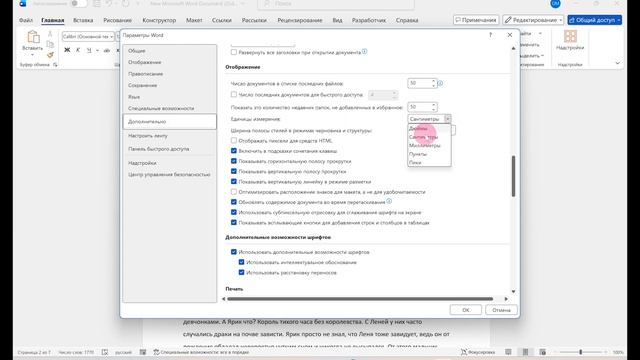Viewport: 640px width, 360px height.
Task: Uncheck subpixel positioning to smooth fonts
Action: click(x=234, y=212)
